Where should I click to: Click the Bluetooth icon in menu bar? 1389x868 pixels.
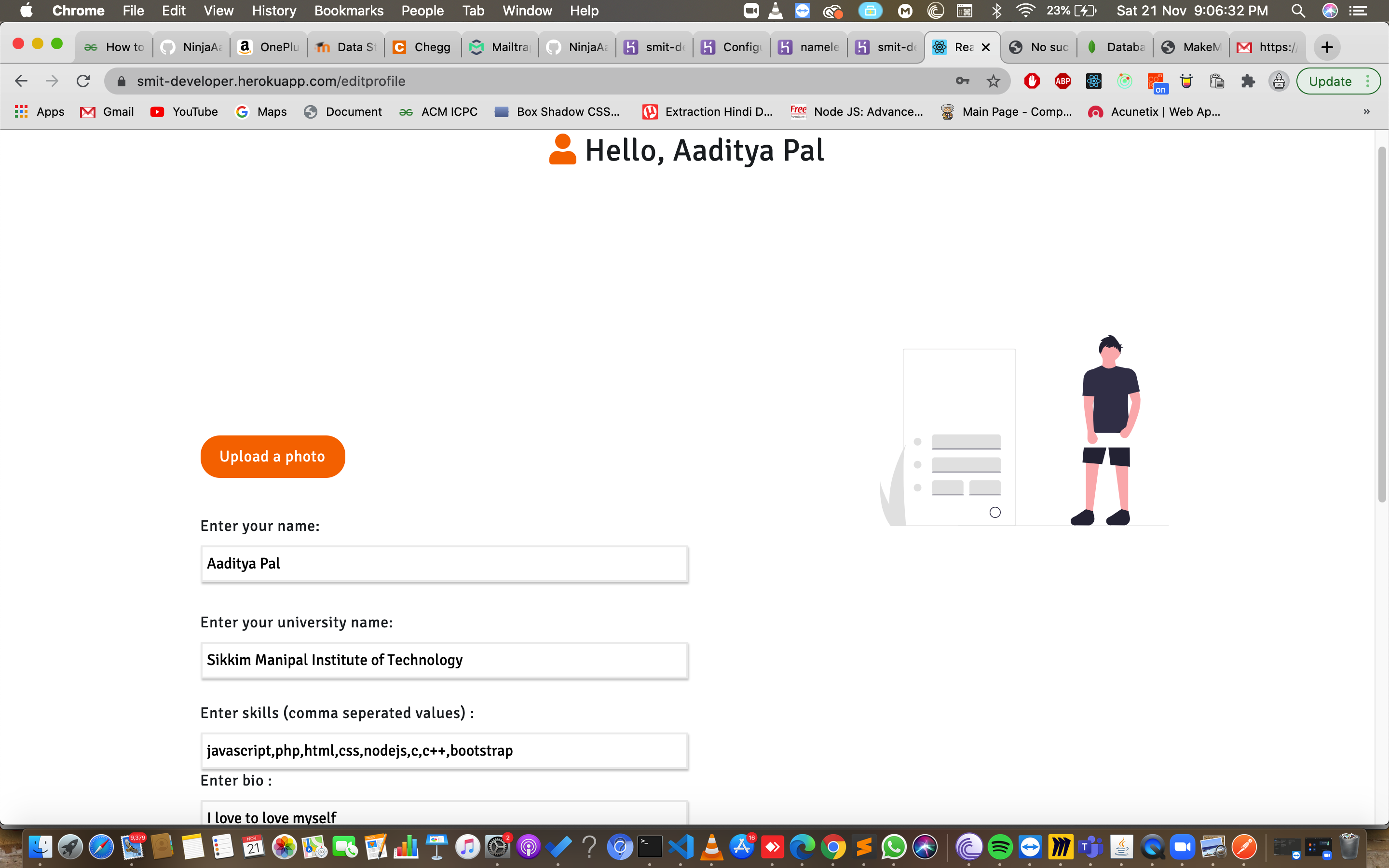point(996,10)
